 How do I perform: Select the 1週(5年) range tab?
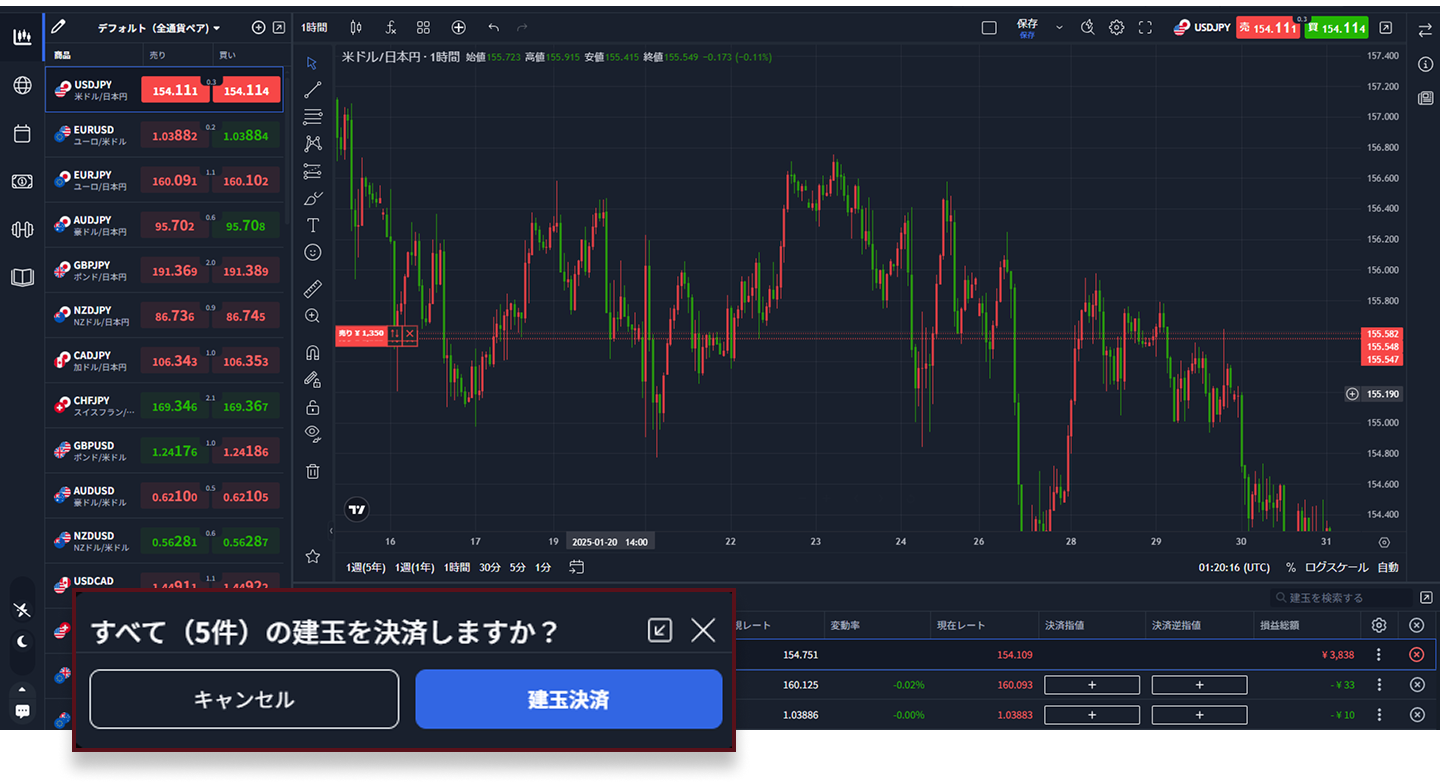point(366,568)
